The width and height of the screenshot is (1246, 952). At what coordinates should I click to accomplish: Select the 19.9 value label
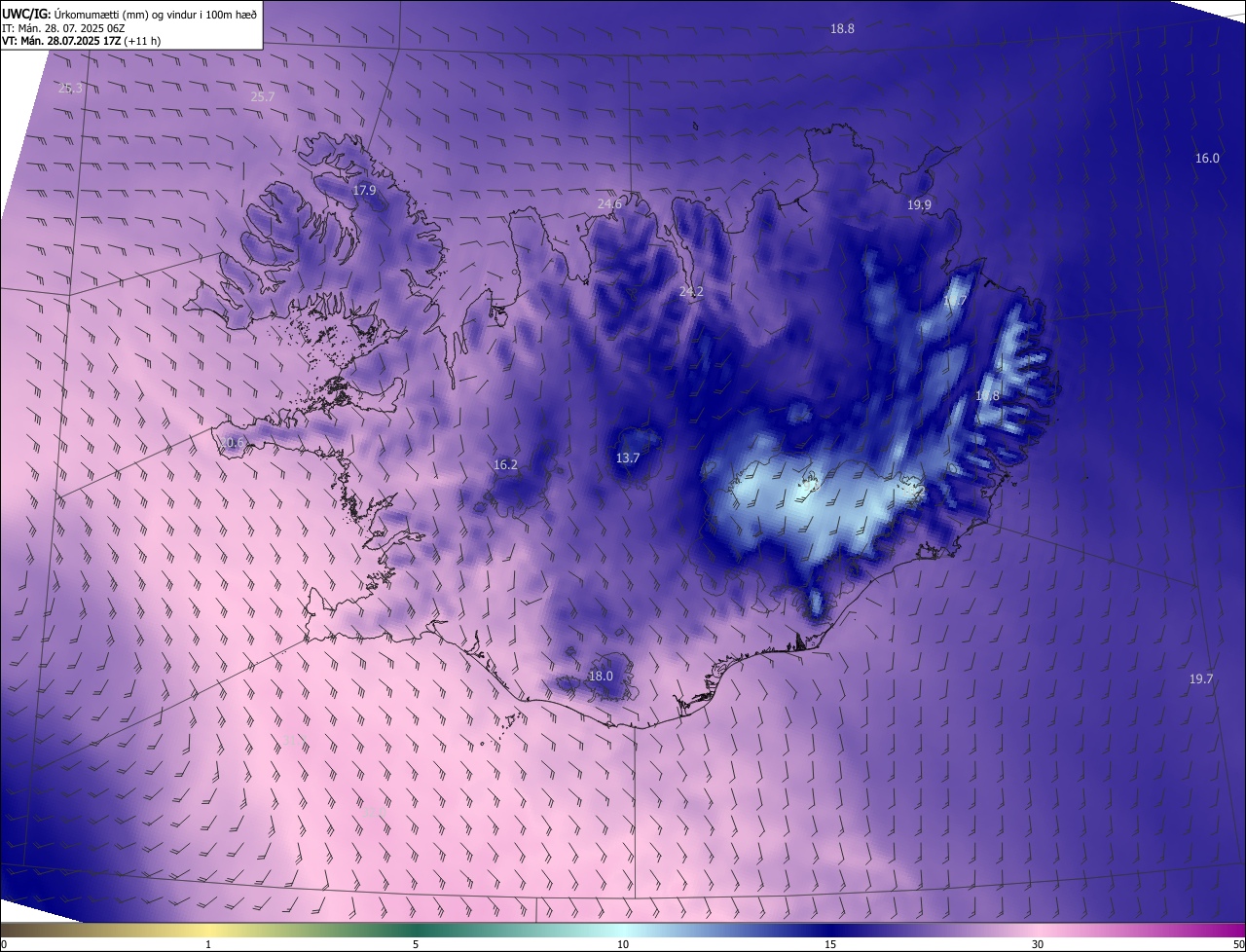click(919, 204)
